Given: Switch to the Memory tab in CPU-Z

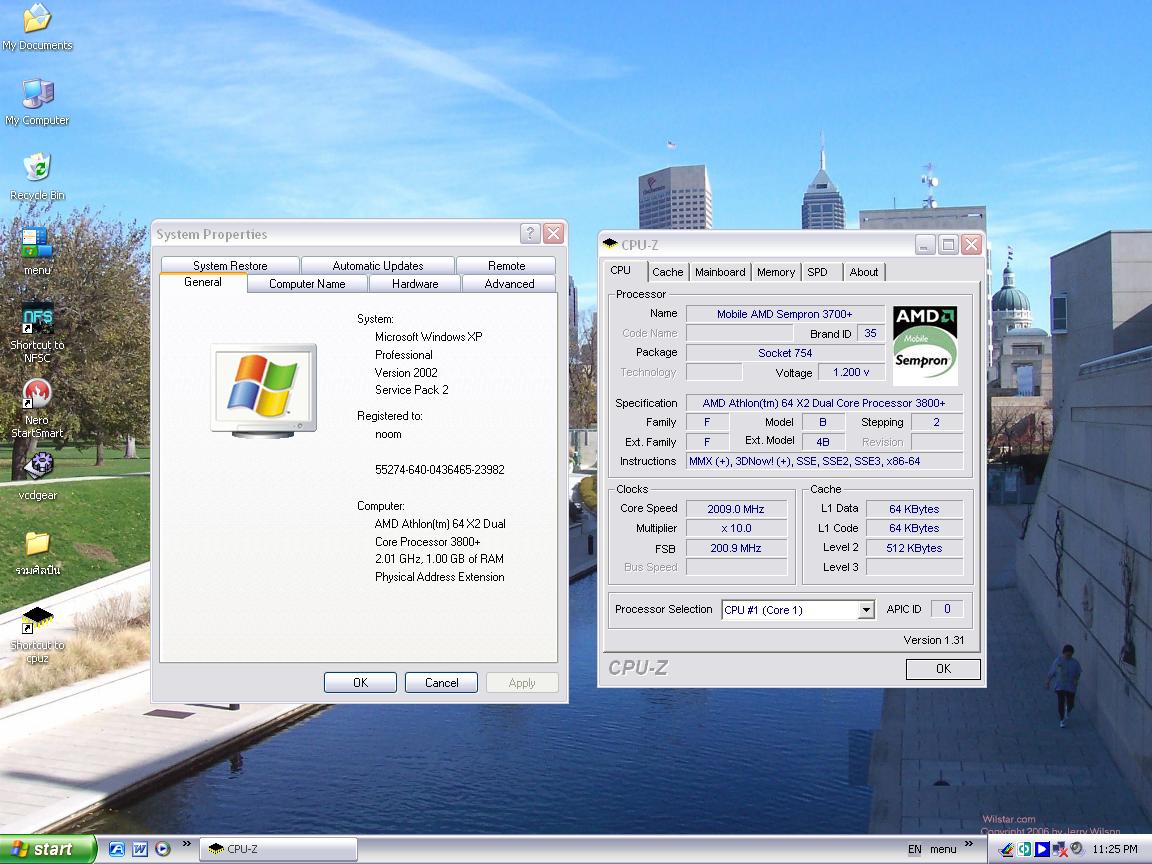Looking at the screenshot, I should point(776,272).
